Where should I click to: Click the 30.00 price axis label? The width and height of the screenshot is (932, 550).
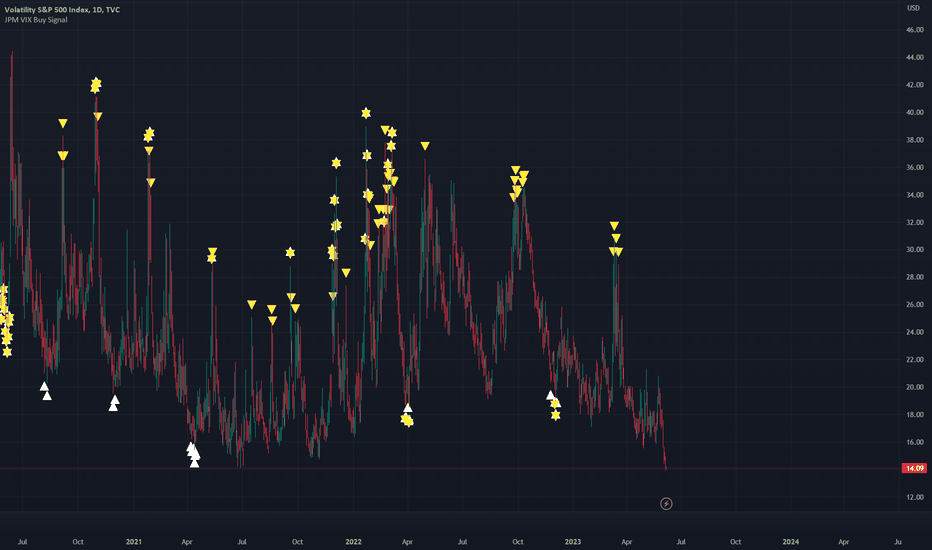pyautogui.click(x=915, y=250)
